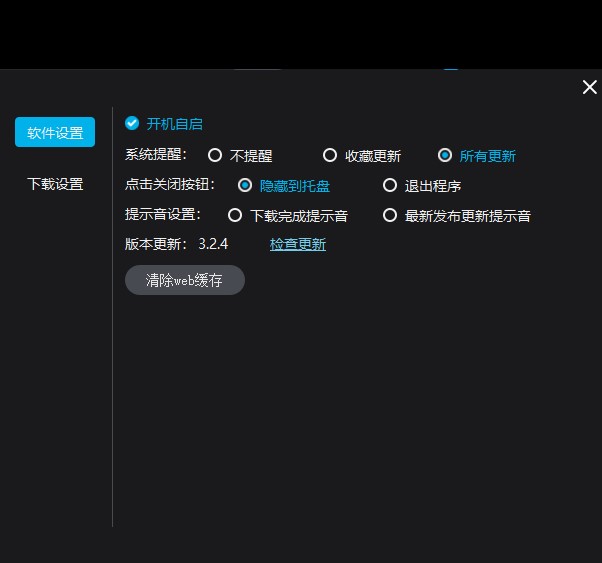The height and width of the screenshot is (563, 602).
Task: Click the 检查更新 link
Action: click(298, 244)
